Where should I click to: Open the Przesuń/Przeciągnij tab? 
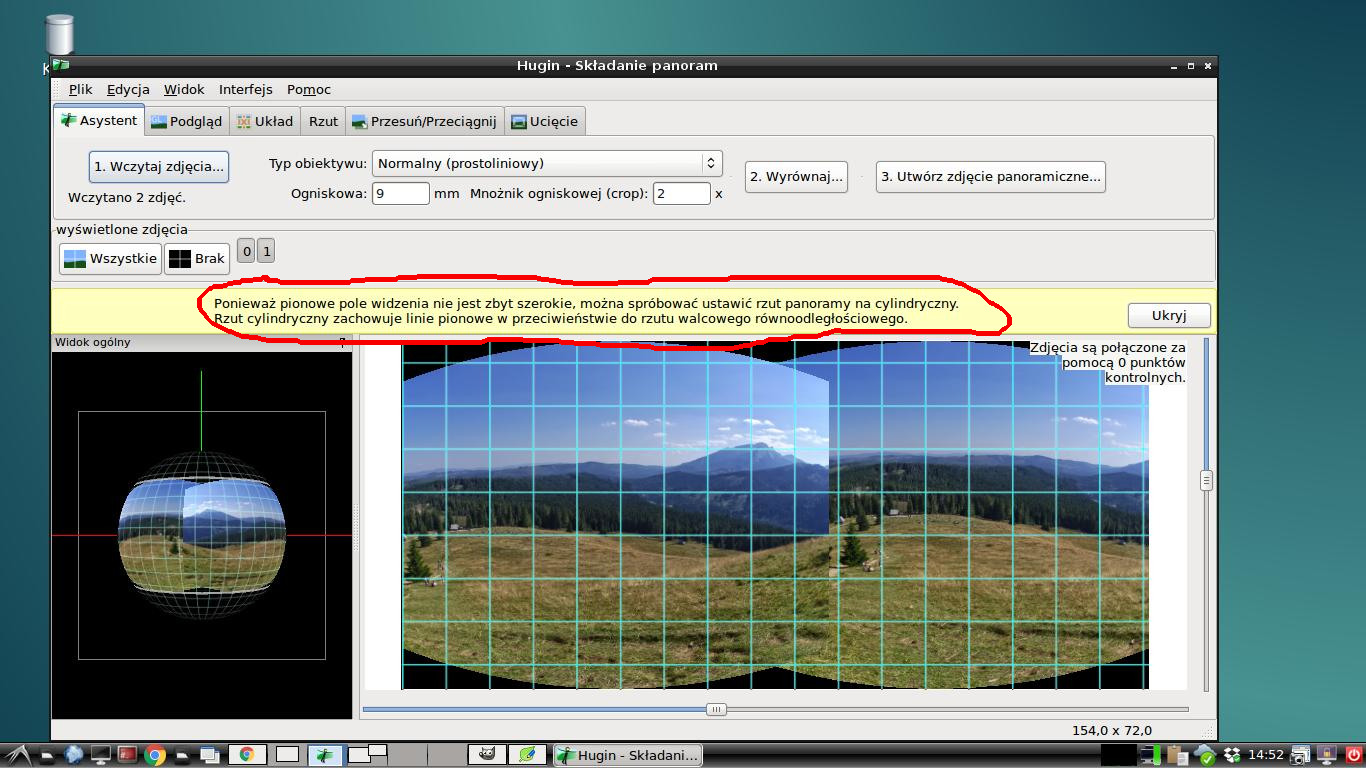[x=423, y=121]
